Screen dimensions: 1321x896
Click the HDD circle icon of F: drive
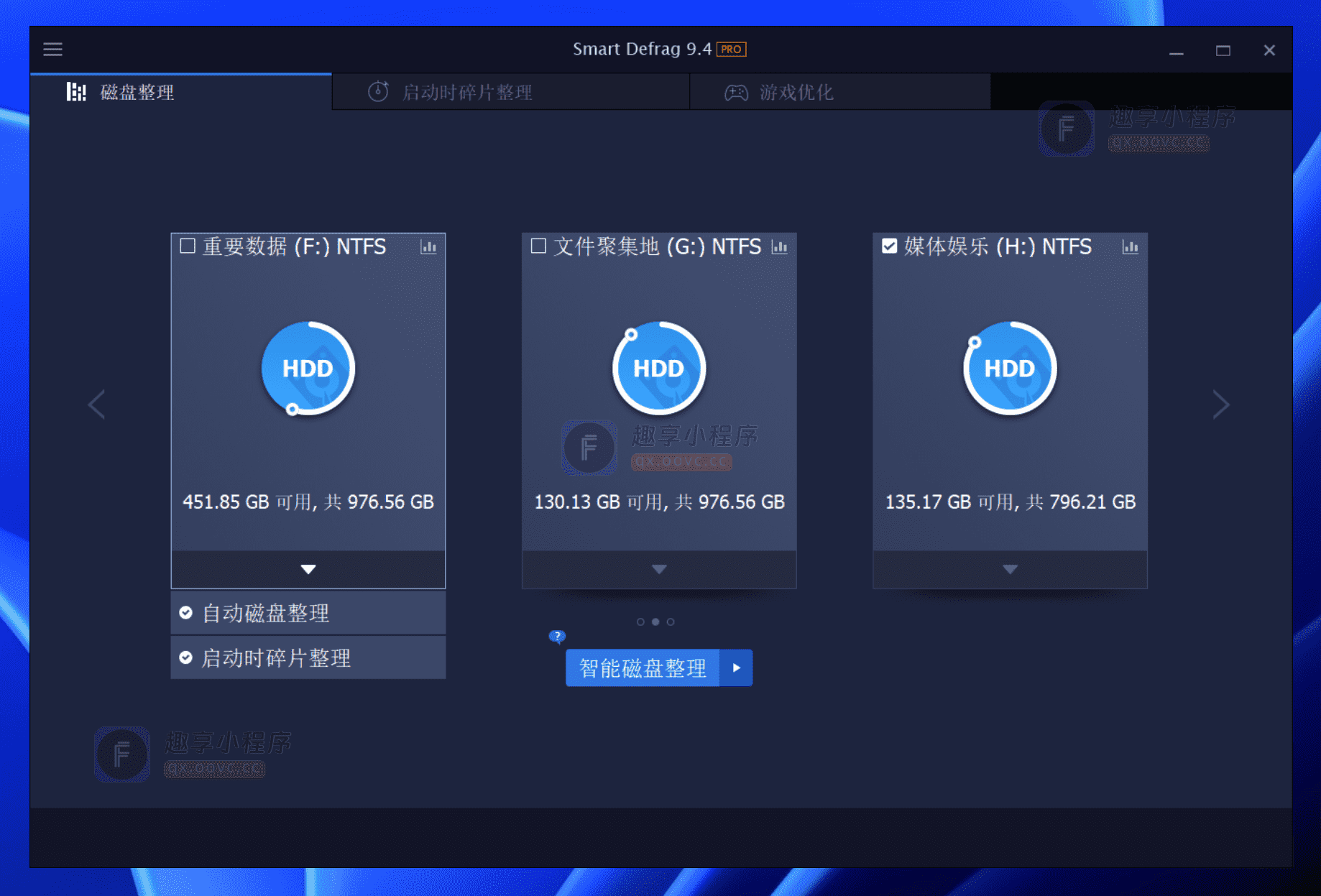pyautogui.click(x=308, y=368)
